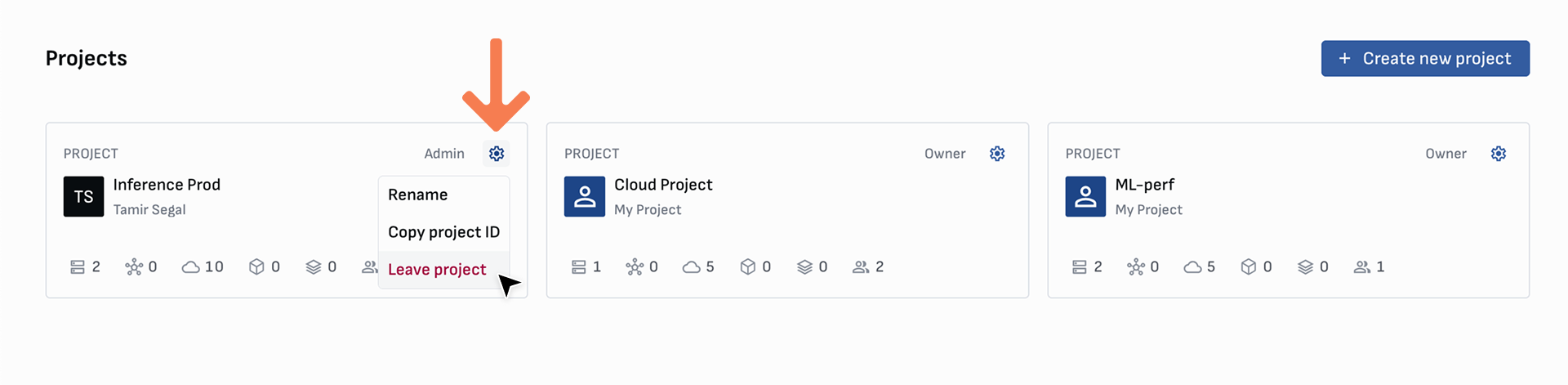Image resolution: width=1568 pixels, height=385 pixels.
Task: Click server icon in Inference Prod card
Action: [78, 267]
